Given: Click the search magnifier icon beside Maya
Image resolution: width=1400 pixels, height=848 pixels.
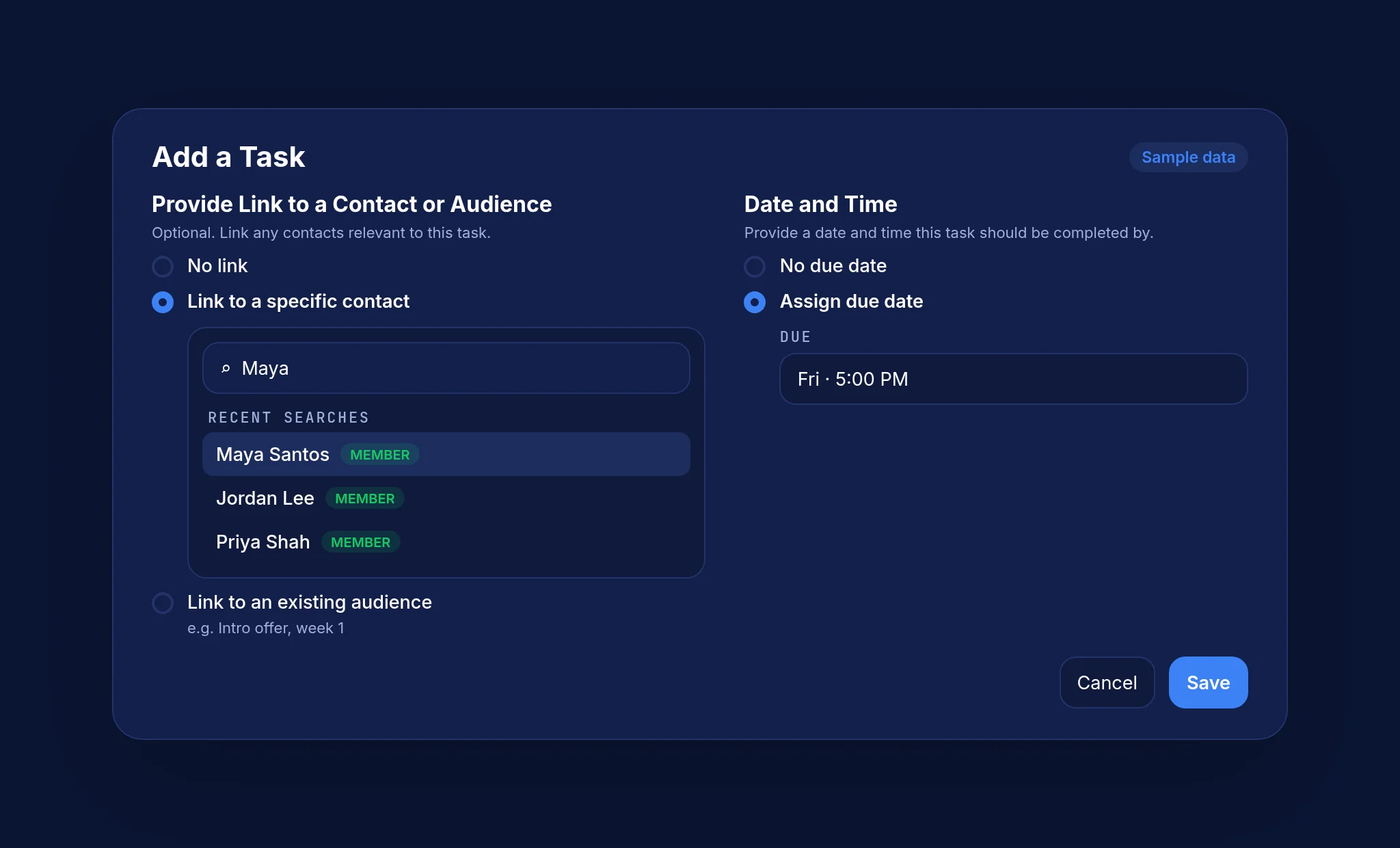Looking at the screenshot, I should coord(226,369).
